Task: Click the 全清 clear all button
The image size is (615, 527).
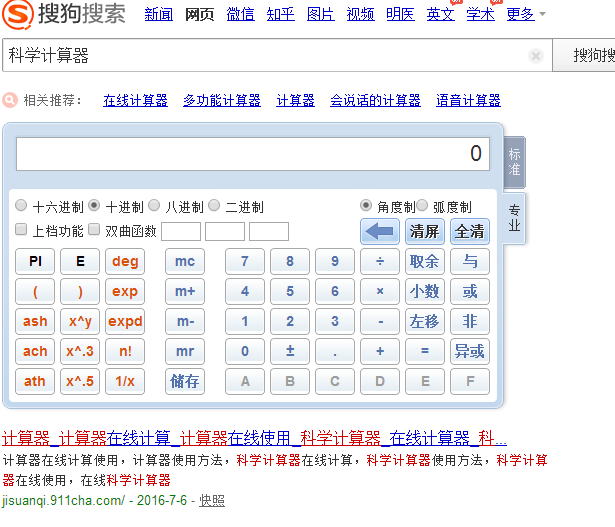Action: pos(469,231)
